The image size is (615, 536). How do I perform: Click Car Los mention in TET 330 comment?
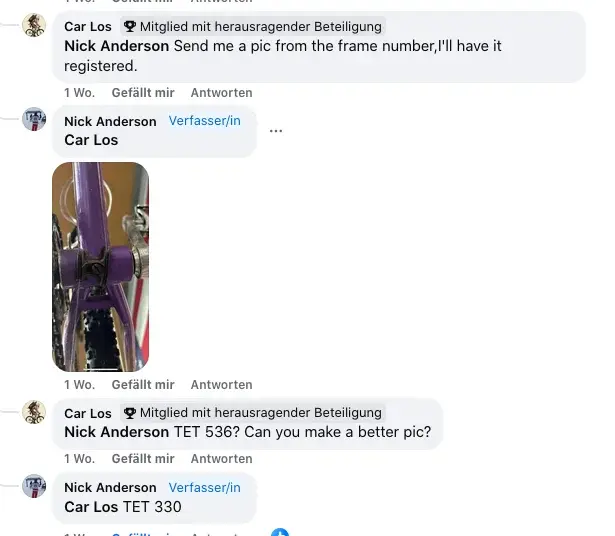click(x=91, y=507)
